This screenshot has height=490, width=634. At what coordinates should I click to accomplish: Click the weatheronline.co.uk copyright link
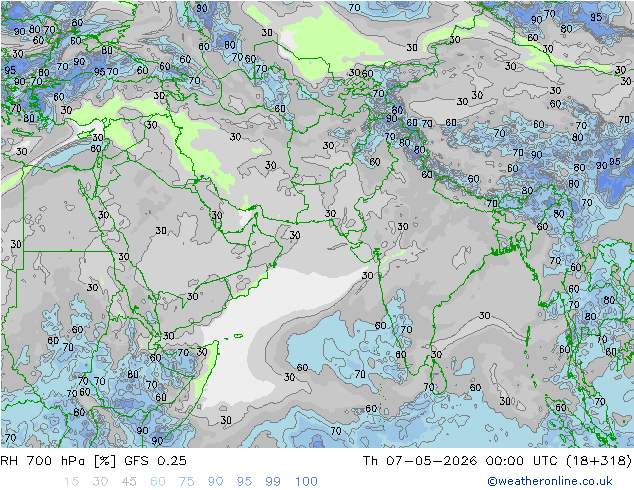point(550,481)
